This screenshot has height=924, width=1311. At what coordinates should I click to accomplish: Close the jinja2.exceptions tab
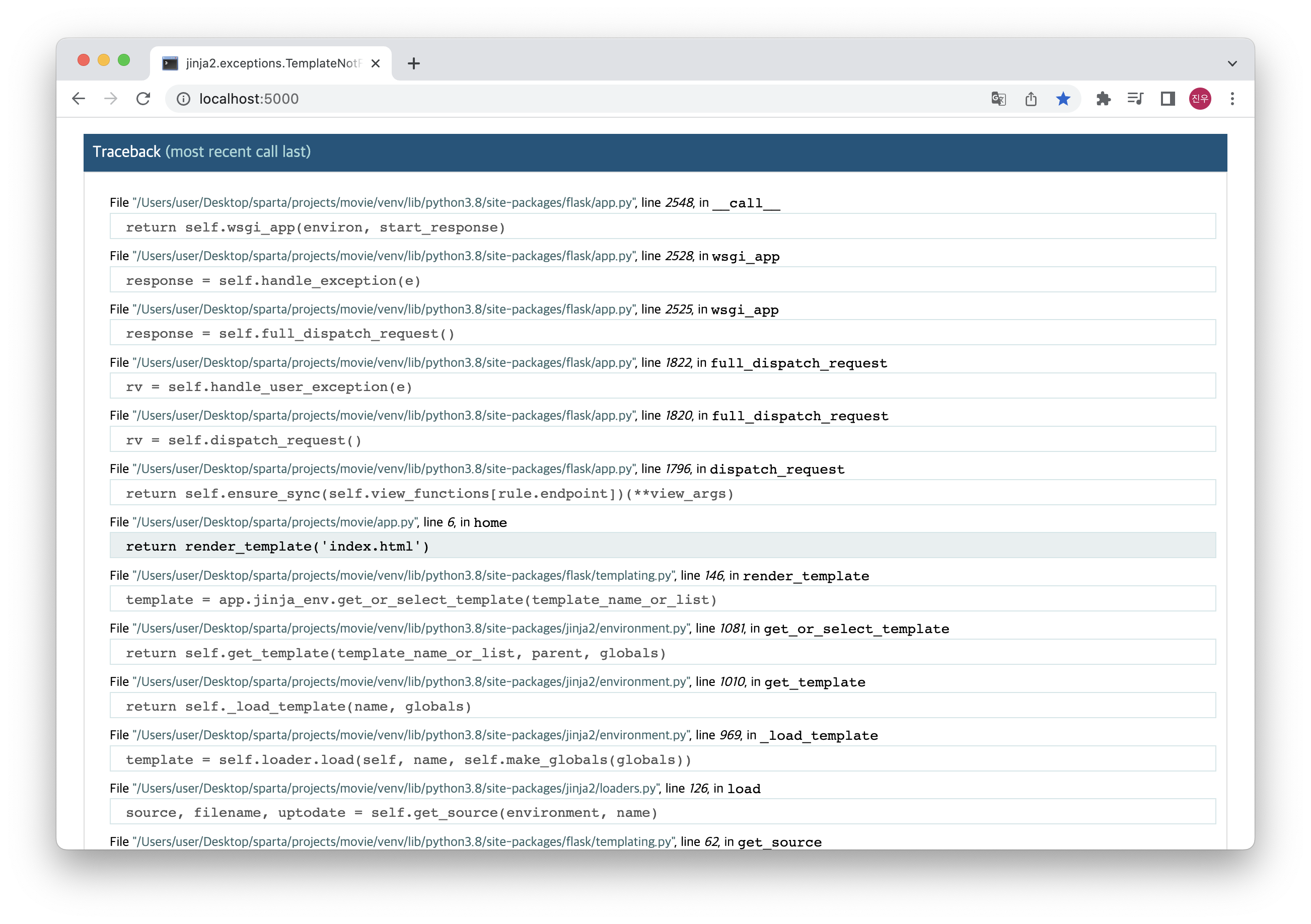[x=375, y=63]
